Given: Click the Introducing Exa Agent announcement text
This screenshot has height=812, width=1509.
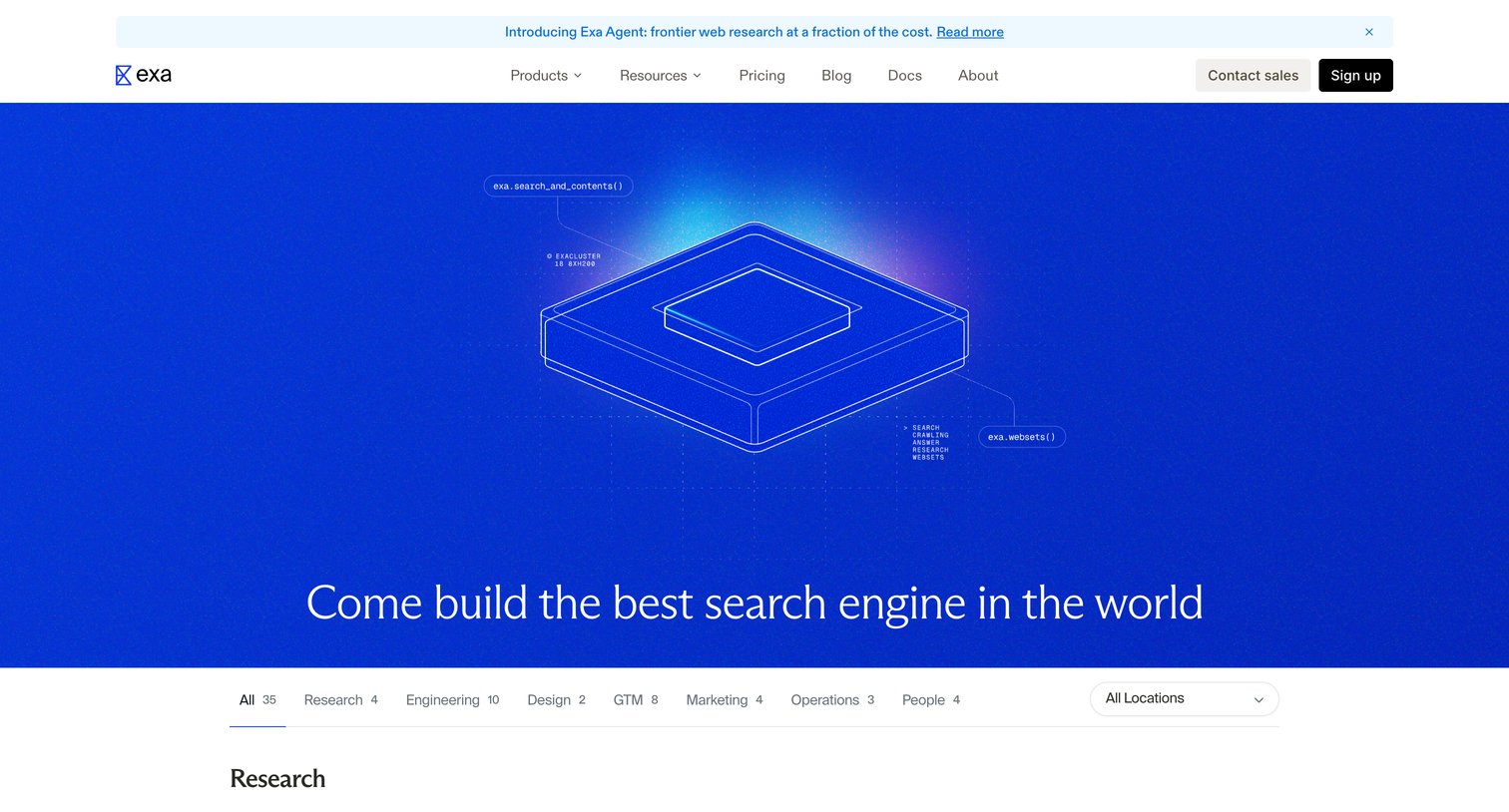Looking at the screenshot, I should tap(719, 32).
